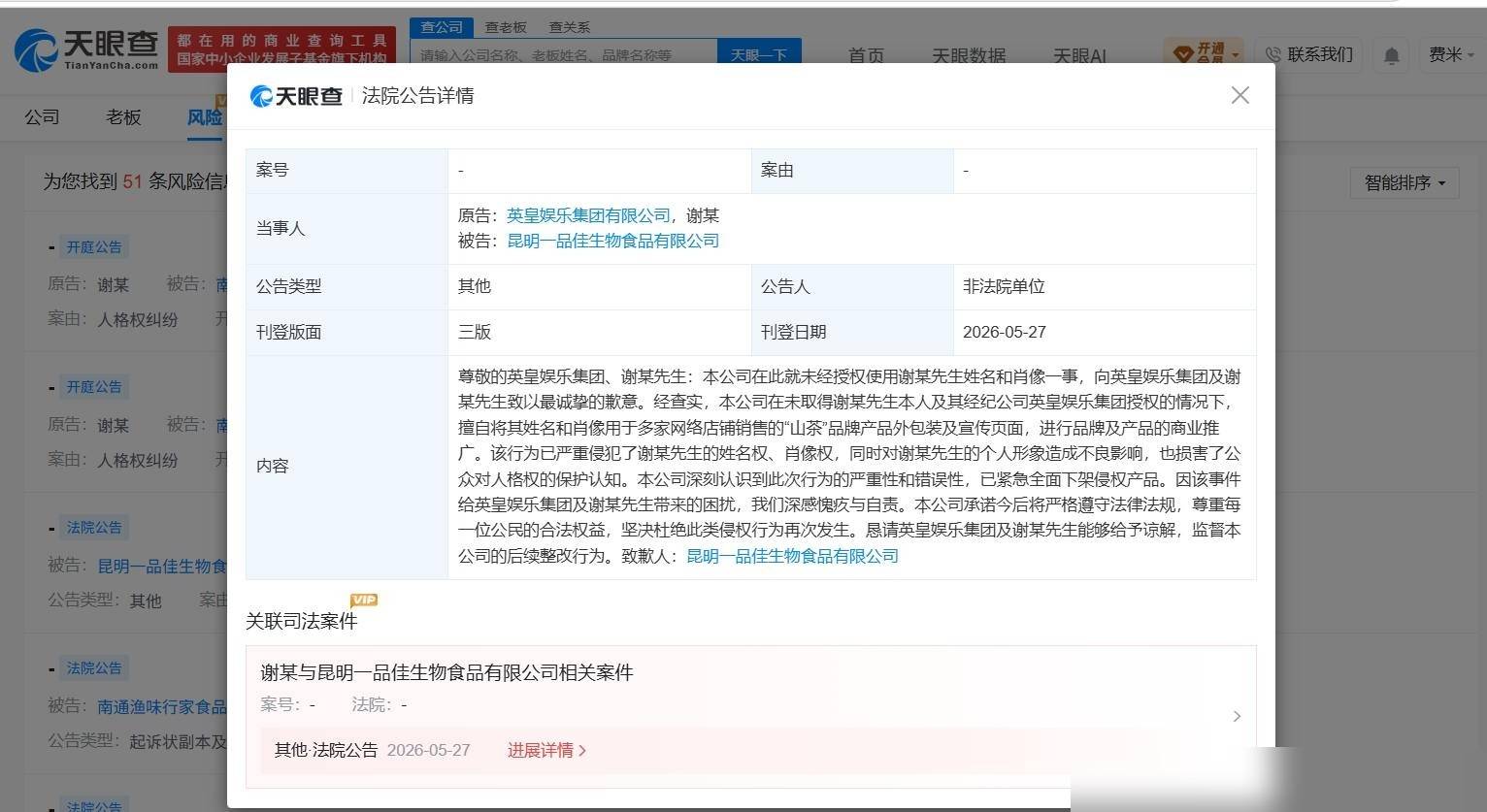
Task: Select the 查老板 search tab
Action: [x=506, y=27]
